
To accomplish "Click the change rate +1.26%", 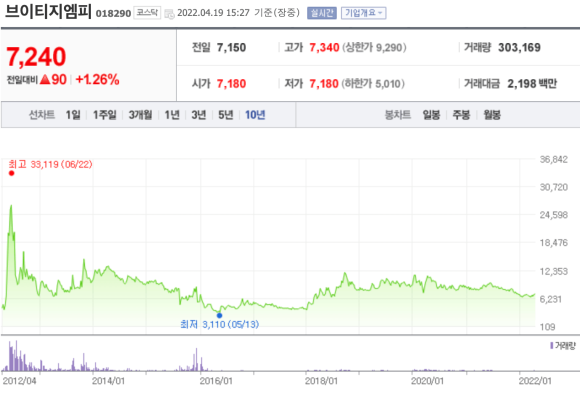I will click(97, 79).
